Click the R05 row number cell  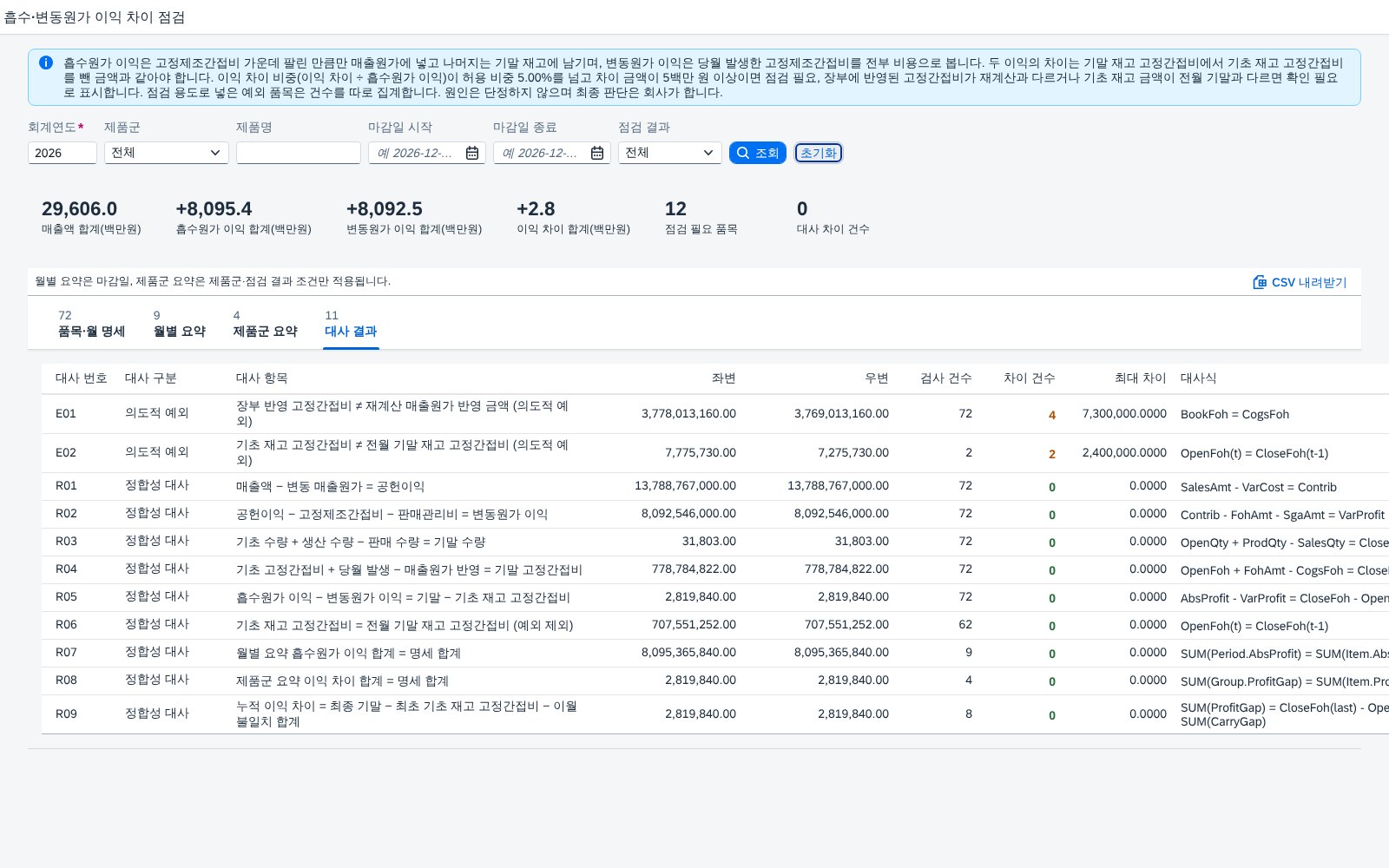(x=66, y=597)
